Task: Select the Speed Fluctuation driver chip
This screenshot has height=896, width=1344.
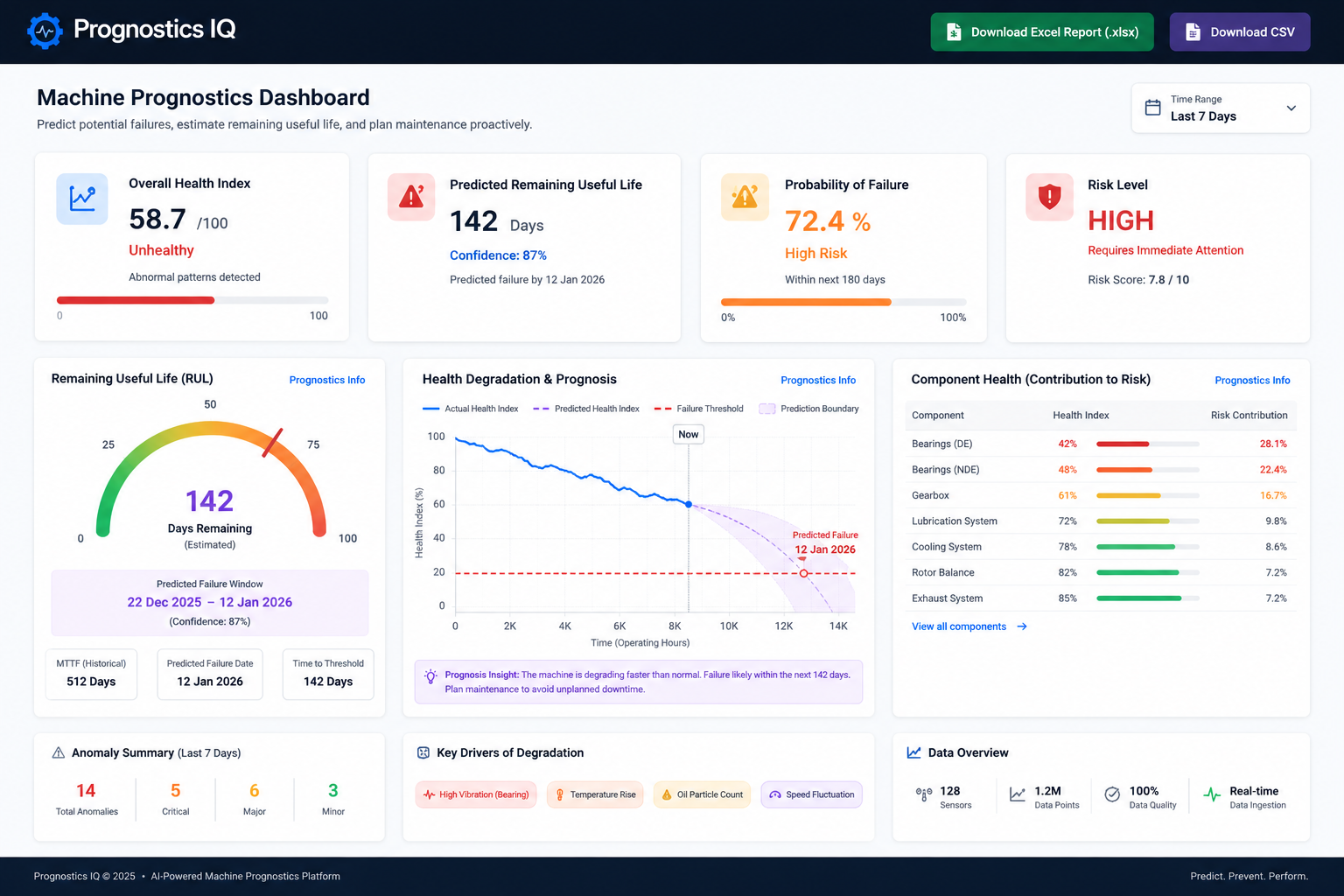Action: coord(812,794)
